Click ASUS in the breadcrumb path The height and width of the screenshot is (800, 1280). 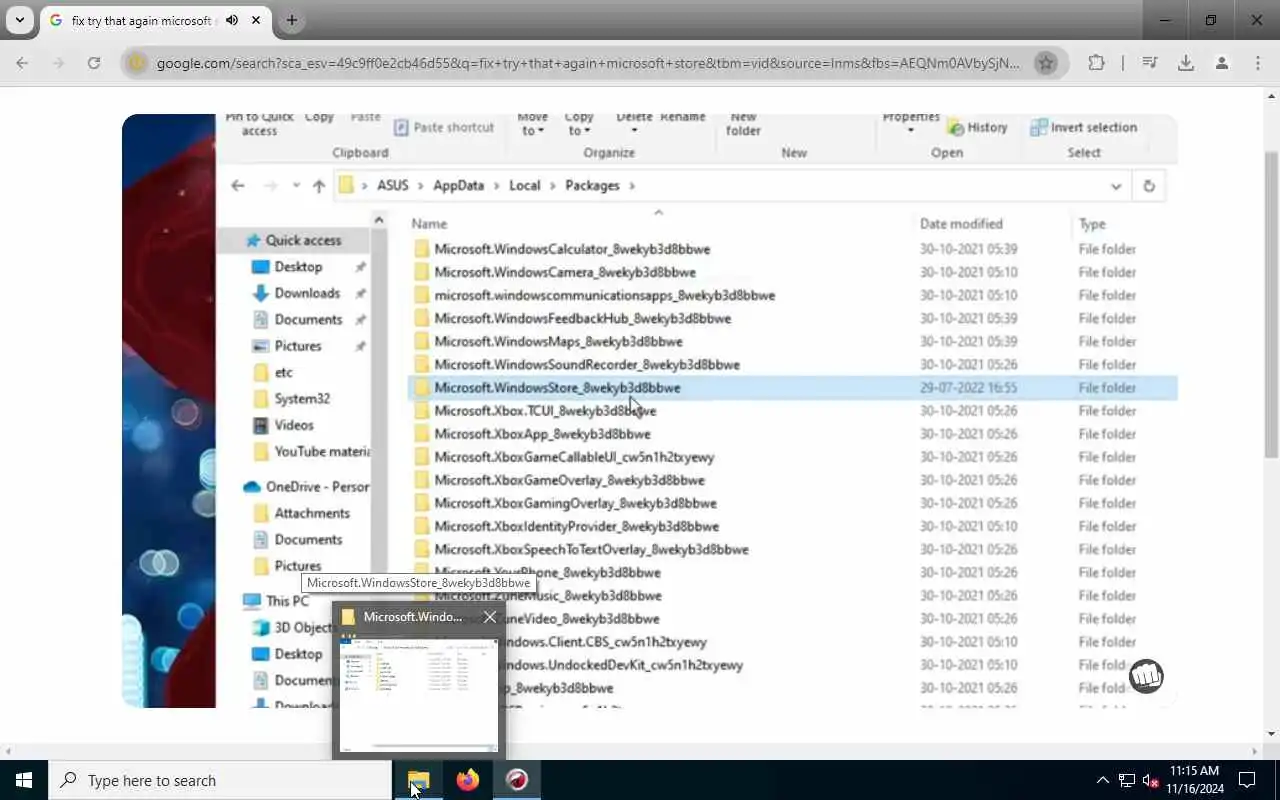[x=393, y=185]
